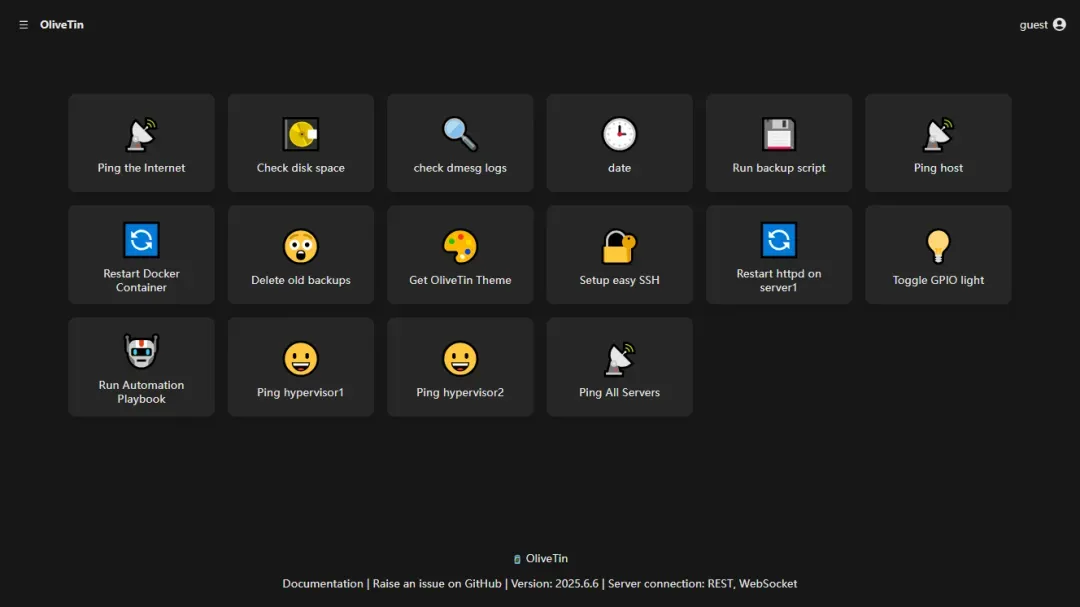Image resolution: width=1080 pixels, height=607 pixels.
Task: Open Raise an issue on GitHub link
Action: (437, 584)
